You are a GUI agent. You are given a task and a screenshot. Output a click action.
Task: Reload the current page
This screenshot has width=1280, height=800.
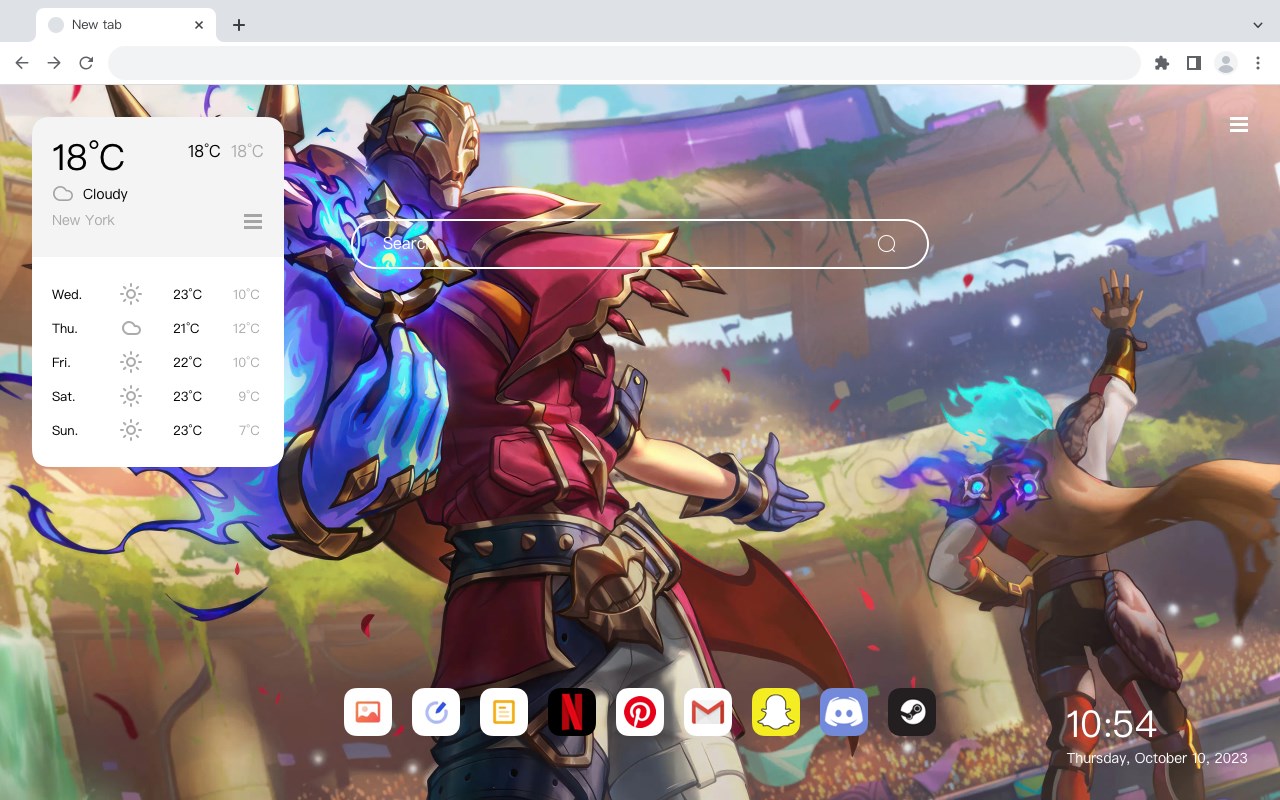(x=86, y=63)
